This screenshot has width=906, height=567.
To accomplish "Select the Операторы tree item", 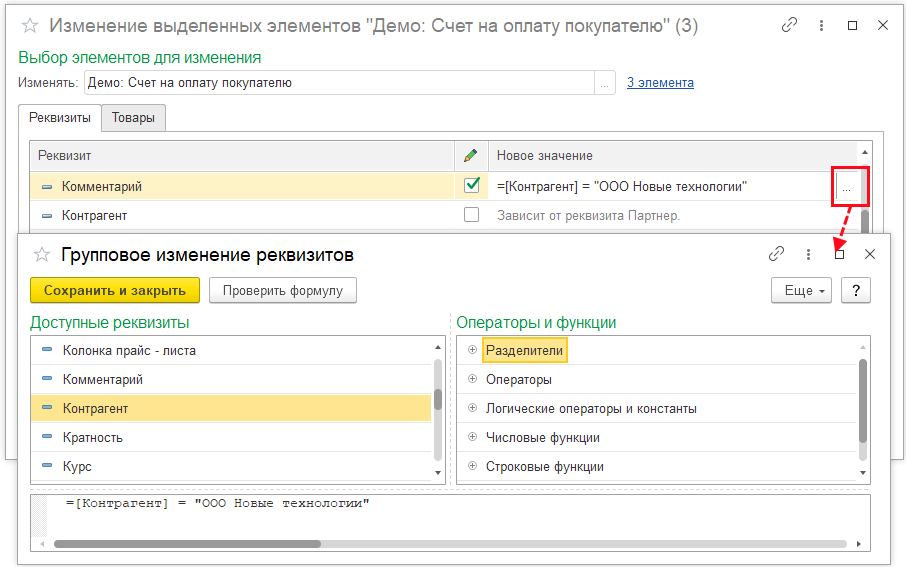I will [518, 380].
